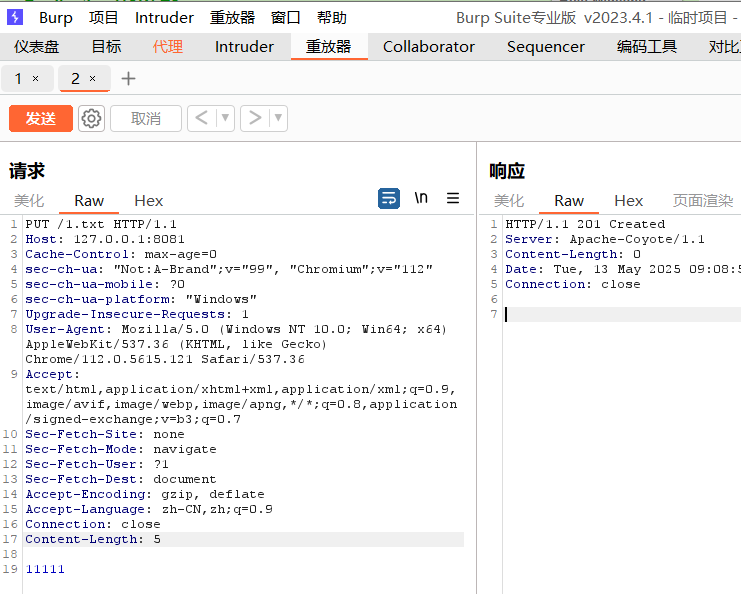Close Repeater tab 1
Viewport: 741px width, 594px height.
coord(36,79)
